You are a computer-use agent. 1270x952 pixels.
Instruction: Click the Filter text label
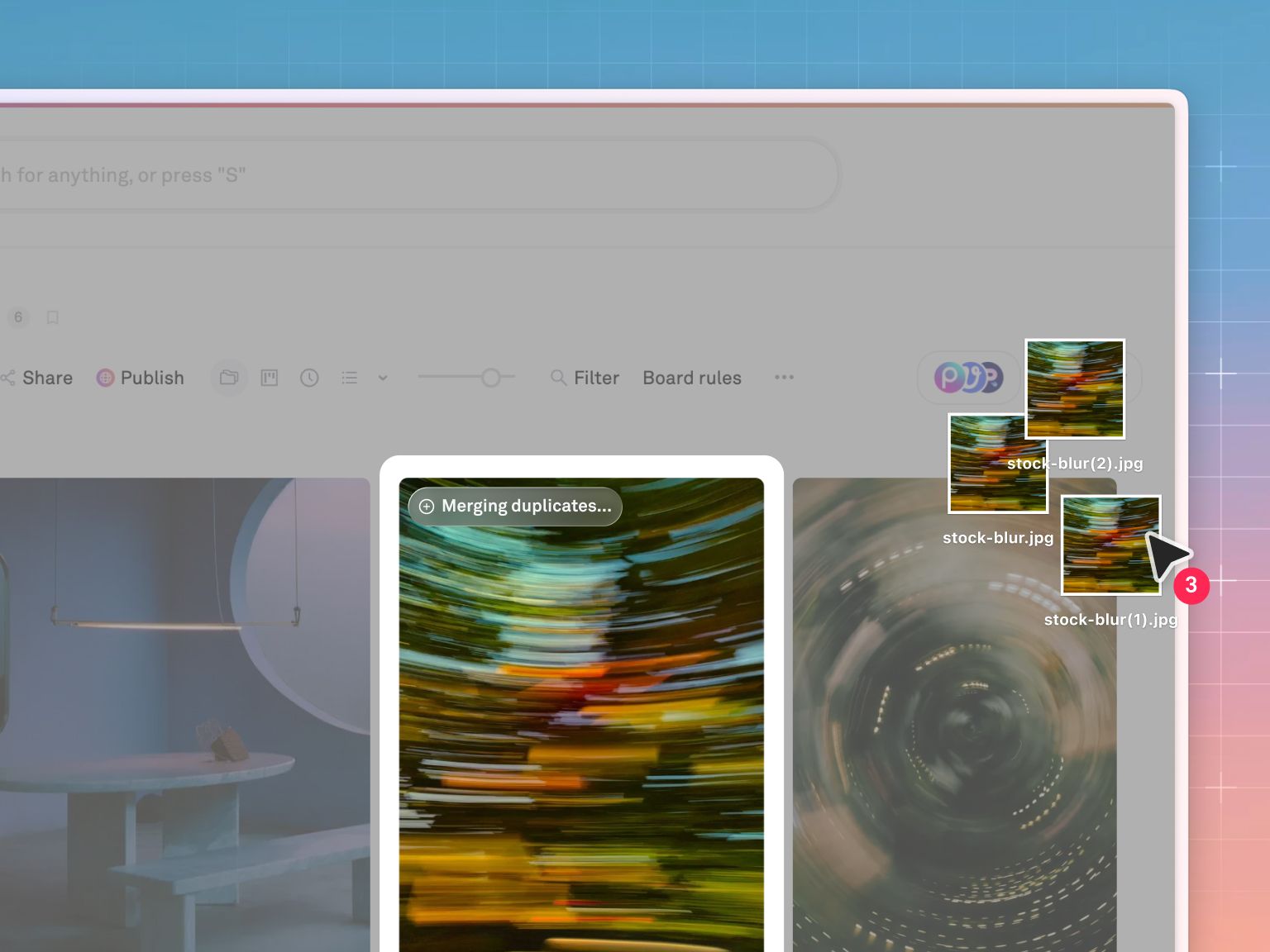tap(596, 378)
